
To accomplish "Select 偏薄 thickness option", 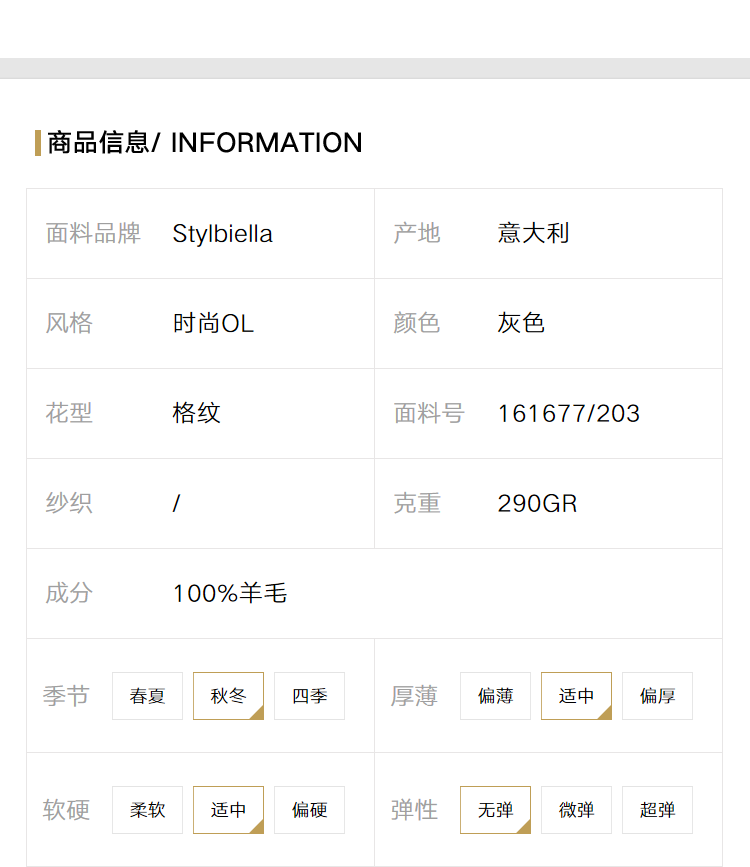I will pyautogui.click(x=495, y=696).
